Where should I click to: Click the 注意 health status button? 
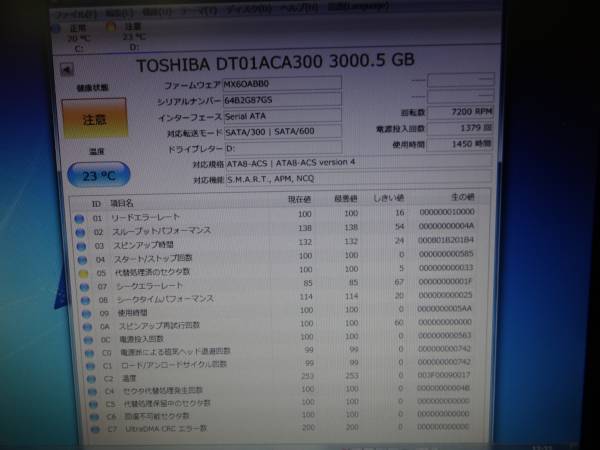pyautogui.click(x=95, y=119)
